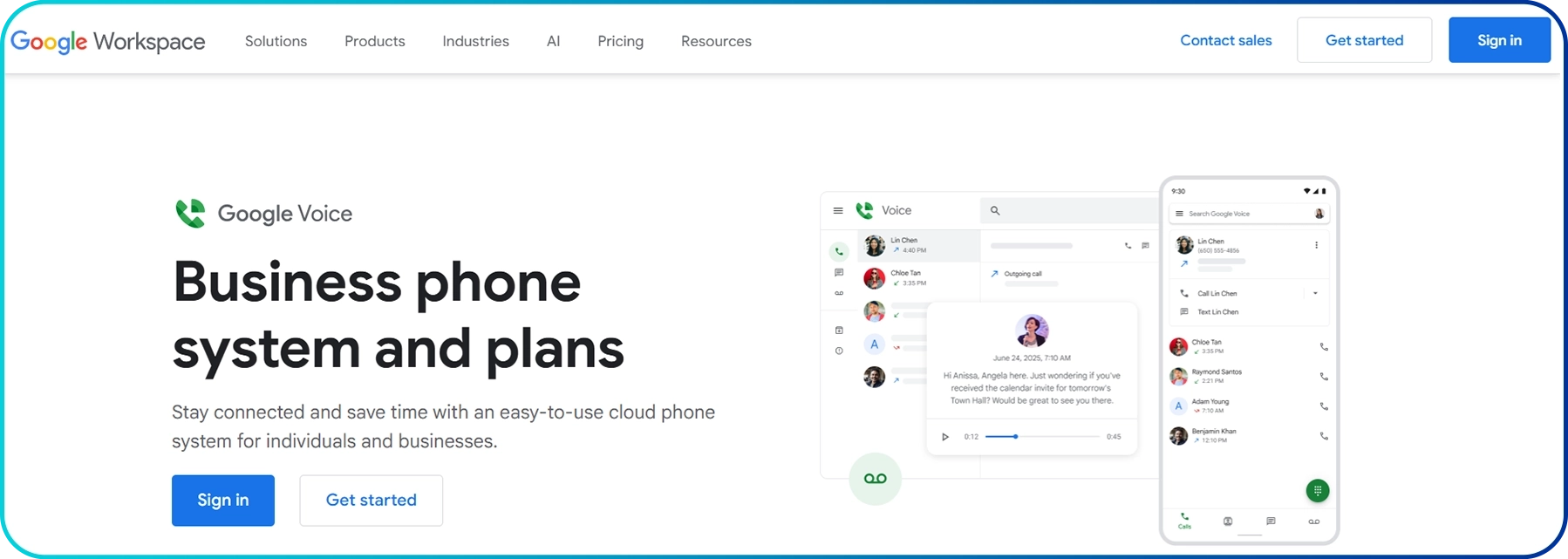Open the hamburger menu in the phone mockup
Screen dimensions: 1568x559
tap(1179, 214)
